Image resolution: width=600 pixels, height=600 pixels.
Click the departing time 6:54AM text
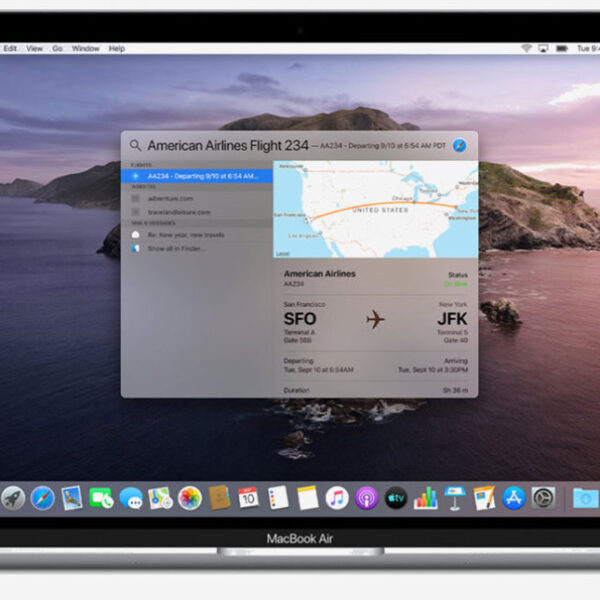318,370
